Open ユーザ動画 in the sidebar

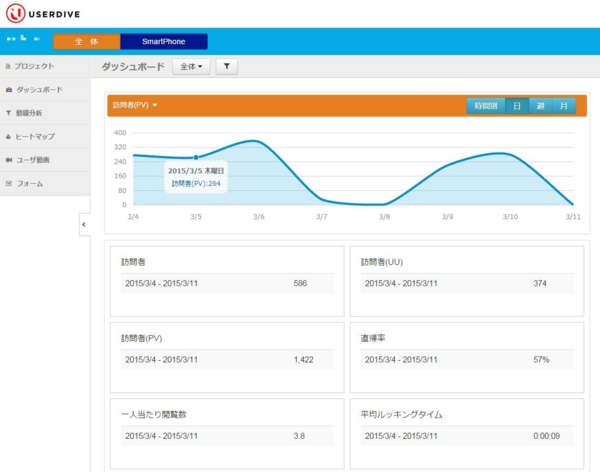point(45,160)
